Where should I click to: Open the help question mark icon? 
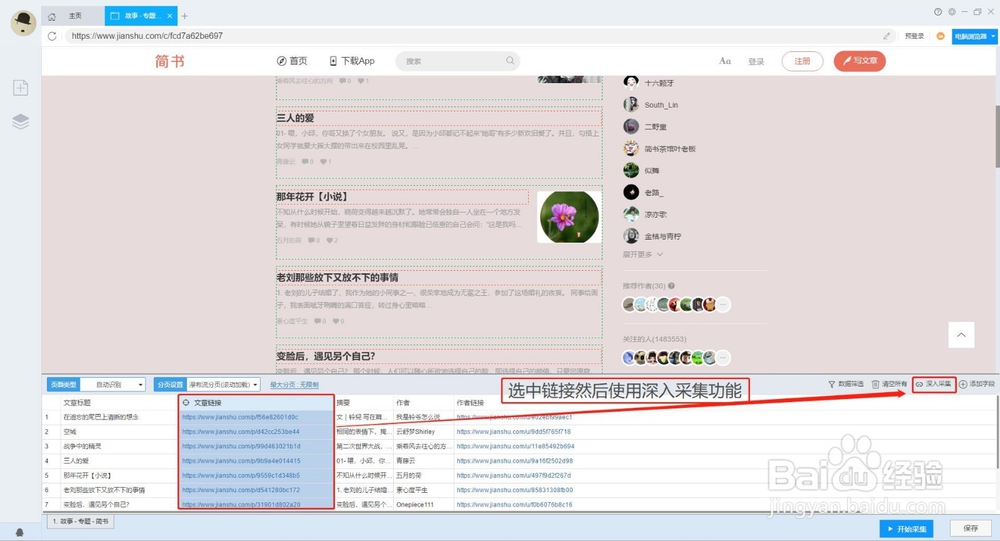(x=938, y=11)
